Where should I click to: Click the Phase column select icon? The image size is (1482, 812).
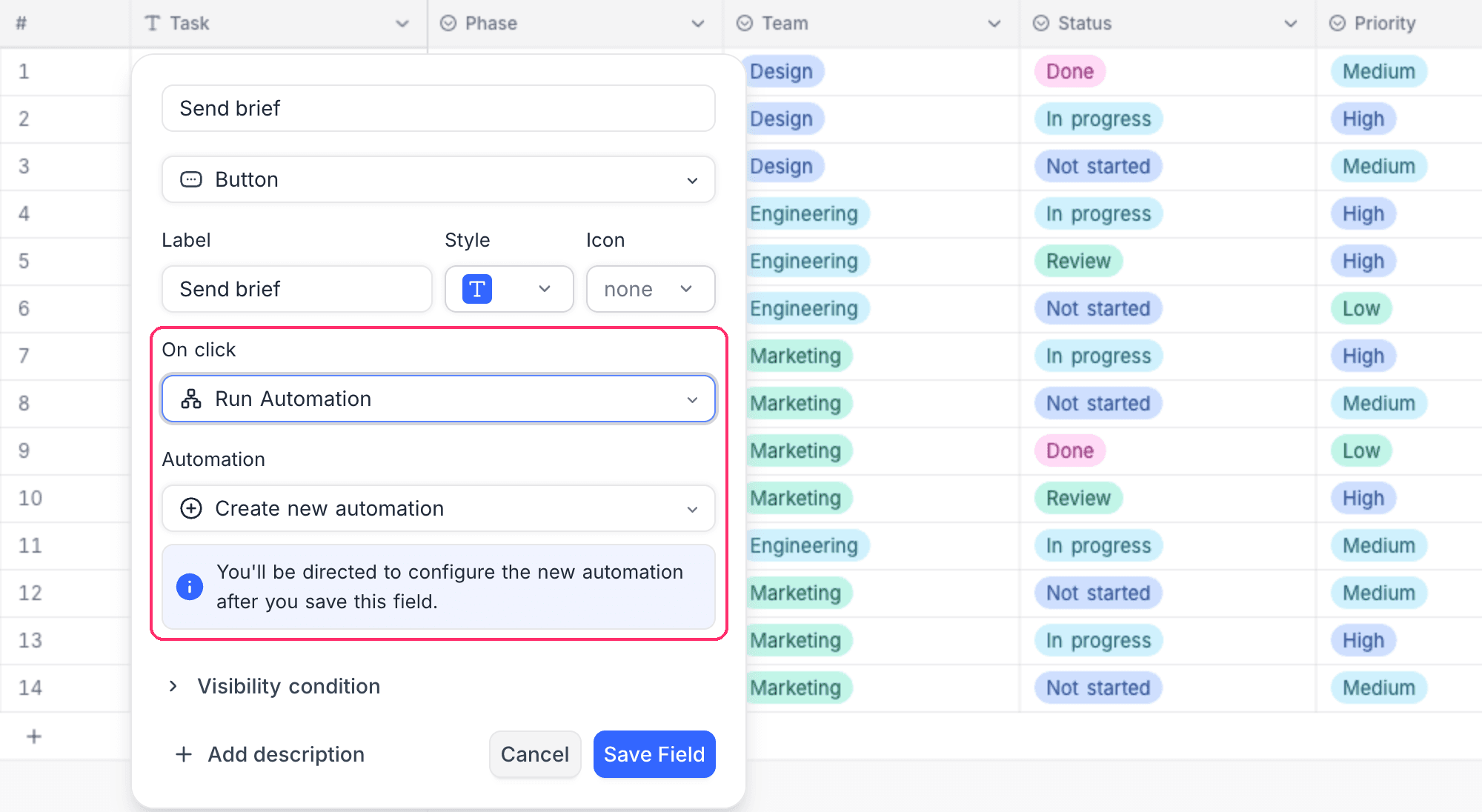coord(448,23)
